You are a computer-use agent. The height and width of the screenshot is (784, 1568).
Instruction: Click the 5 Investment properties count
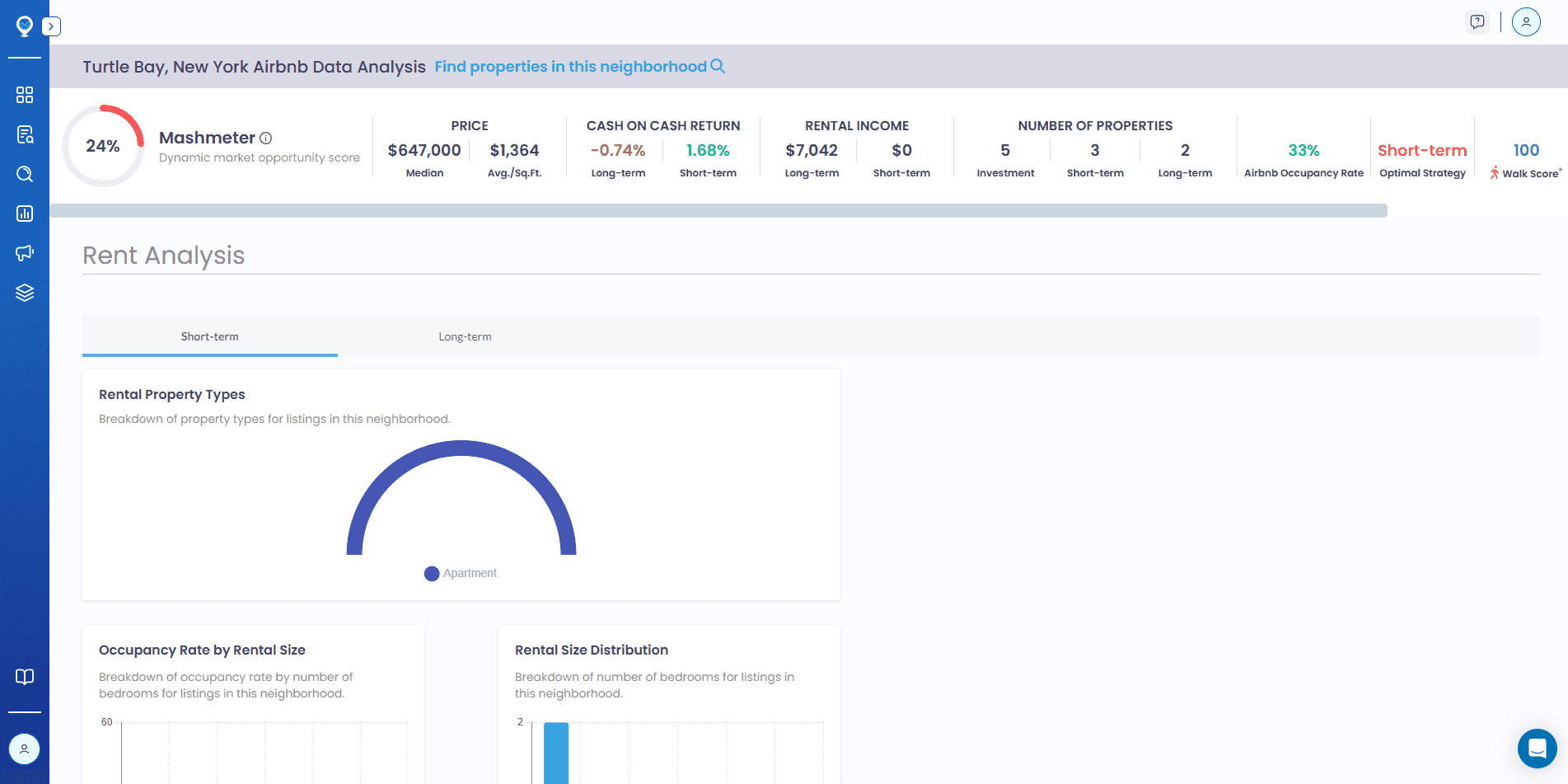click(1005, 150)
